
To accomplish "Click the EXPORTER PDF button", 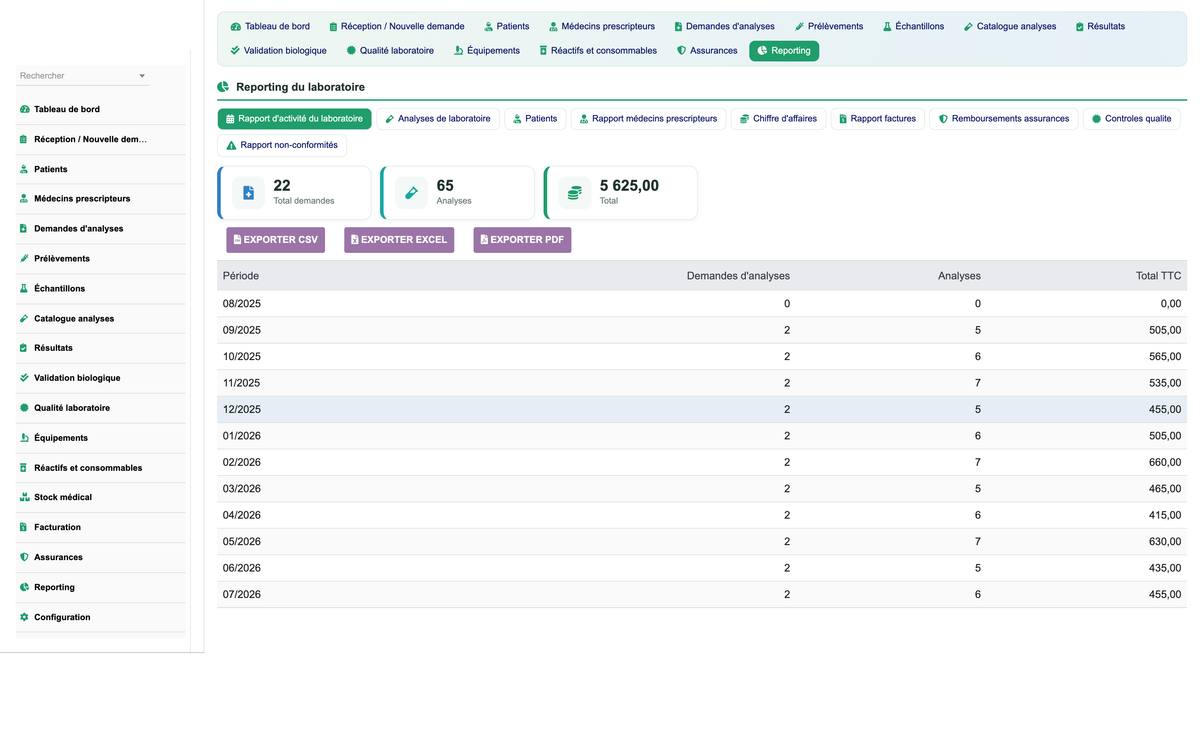I will click(522, 240).
